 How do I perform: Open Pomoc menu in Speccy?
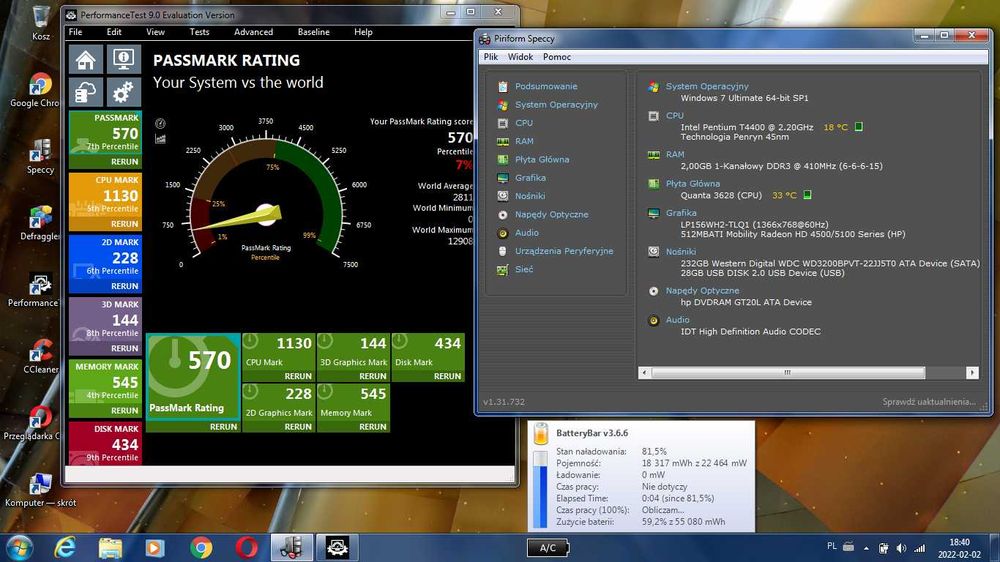pos(557,57)
